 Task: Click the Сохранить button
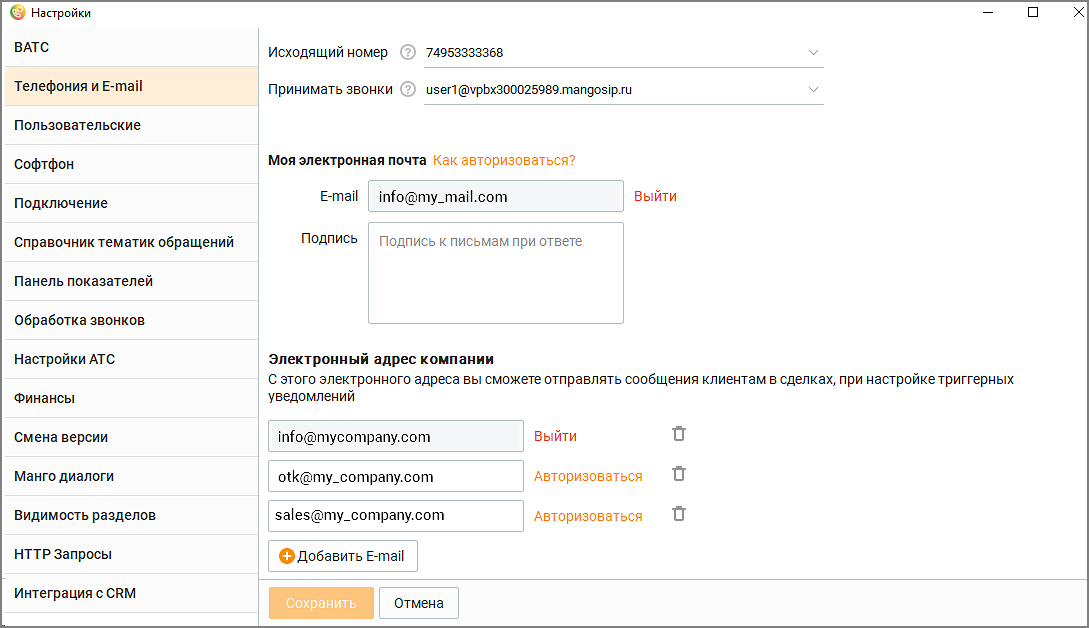[x=321, y=603]
